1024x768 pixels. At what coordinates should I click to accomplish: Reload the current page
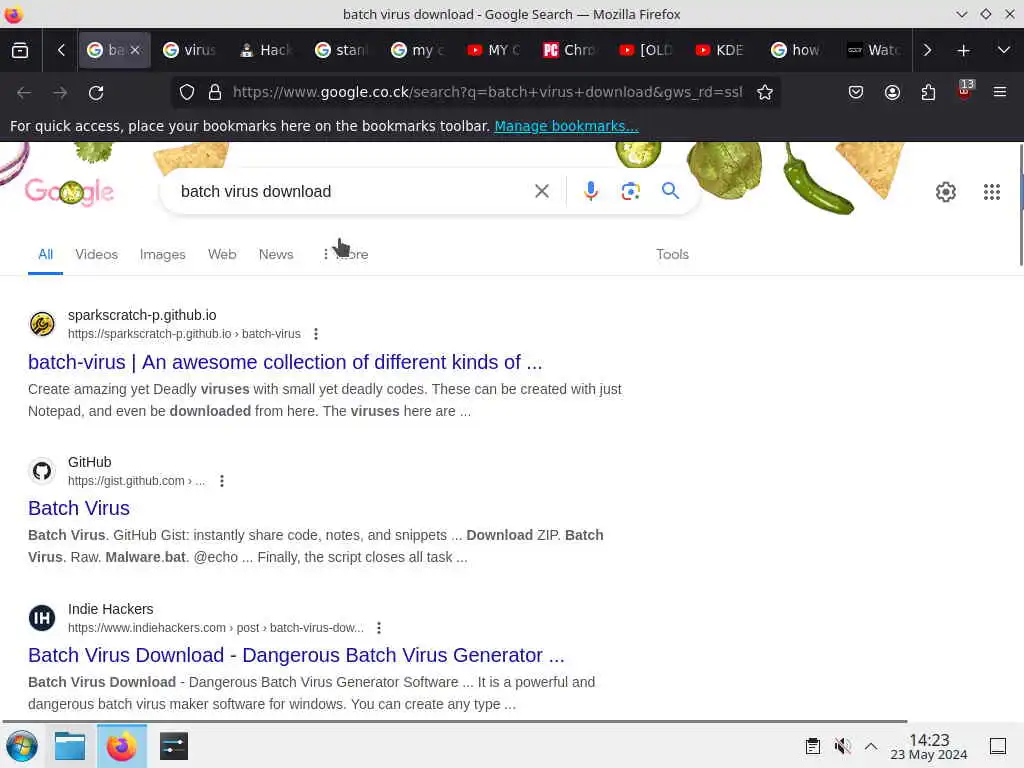pyautogui.click(x=96, y=93)
